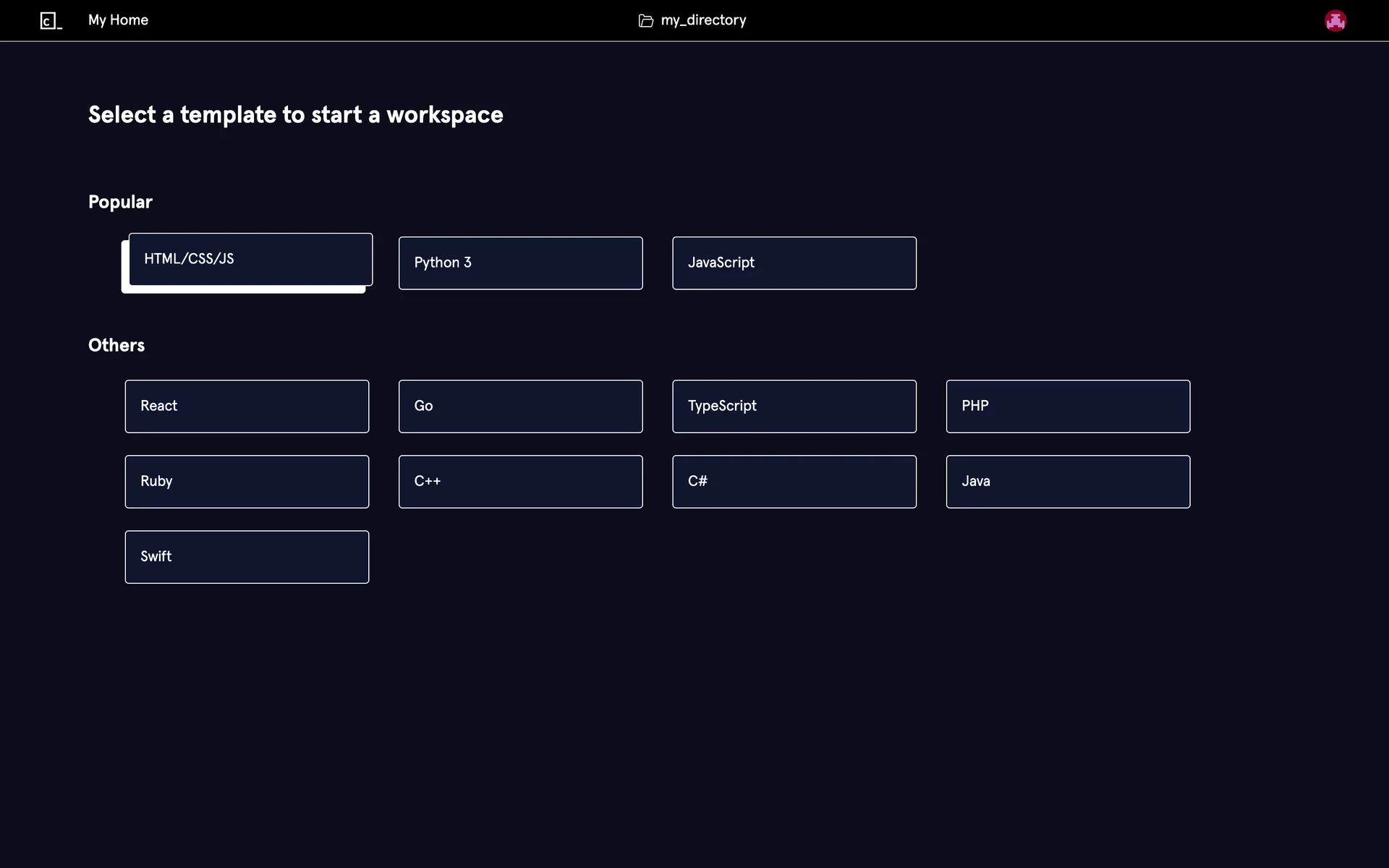The image size is (1389, 868).
Task: Click the Codecademy logo icon
Action: pos(51,21)
